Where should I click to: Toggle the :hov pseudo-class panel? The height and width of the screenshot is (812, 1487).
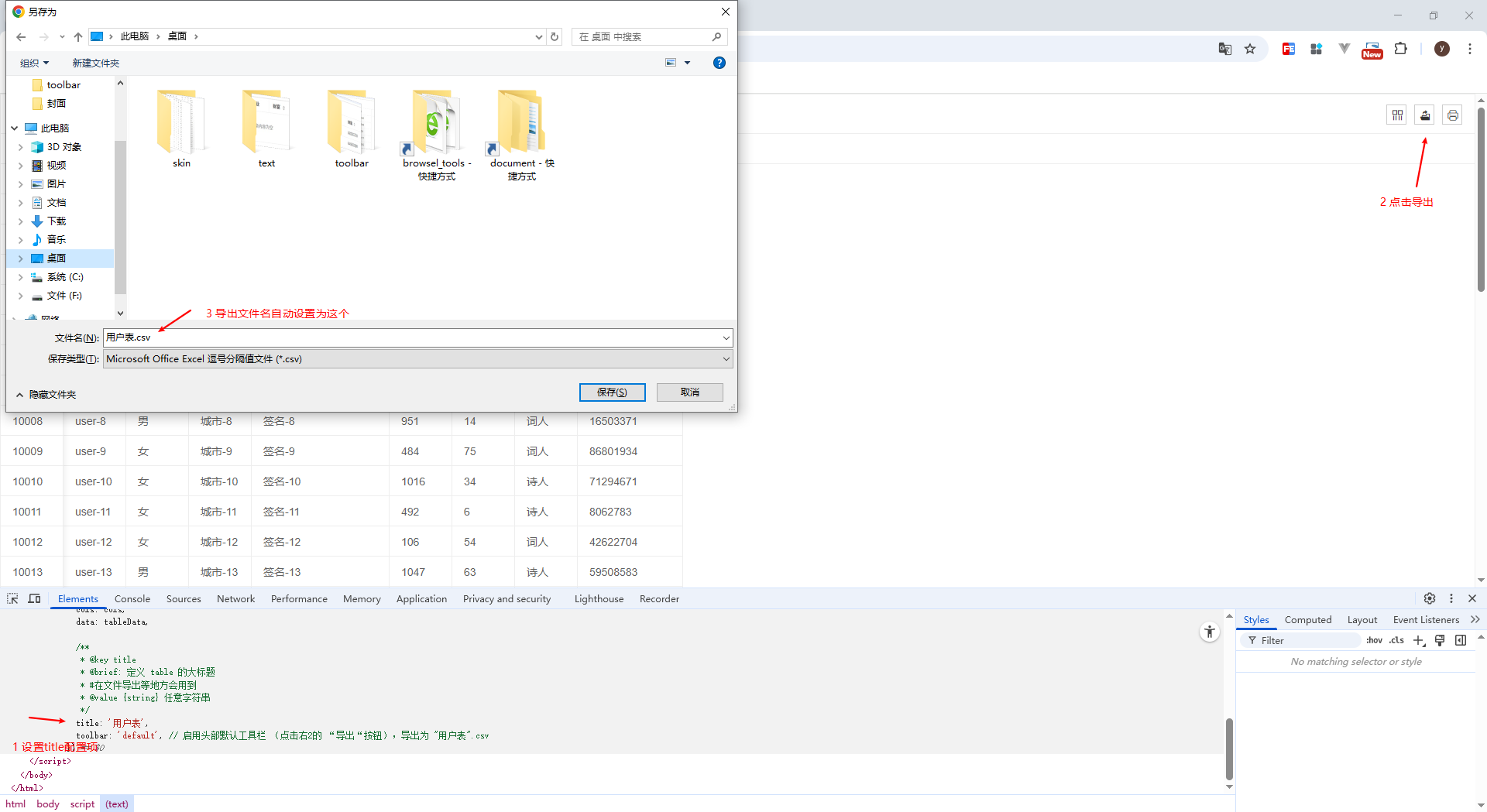coord(1375,640)
